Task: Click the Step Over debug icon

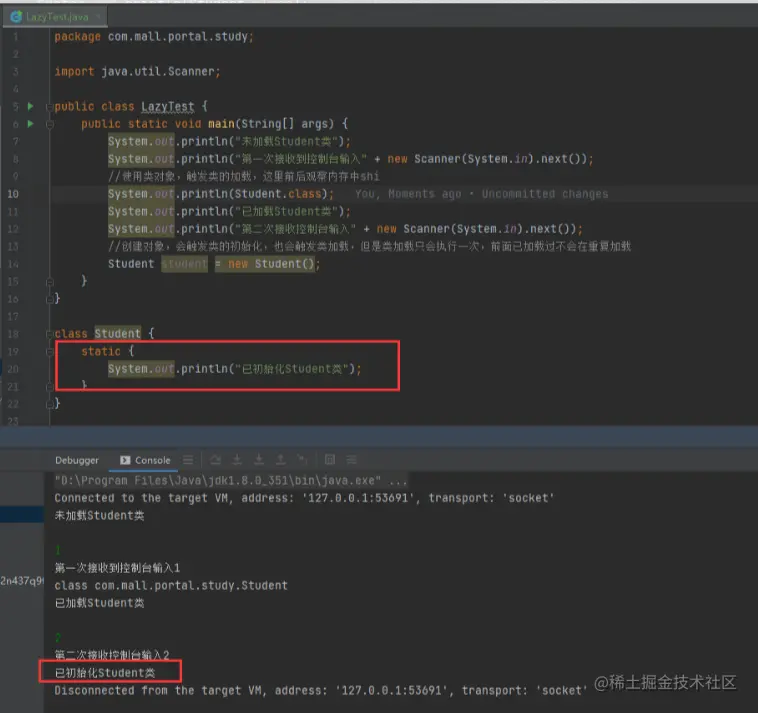Action: point(216,460)
